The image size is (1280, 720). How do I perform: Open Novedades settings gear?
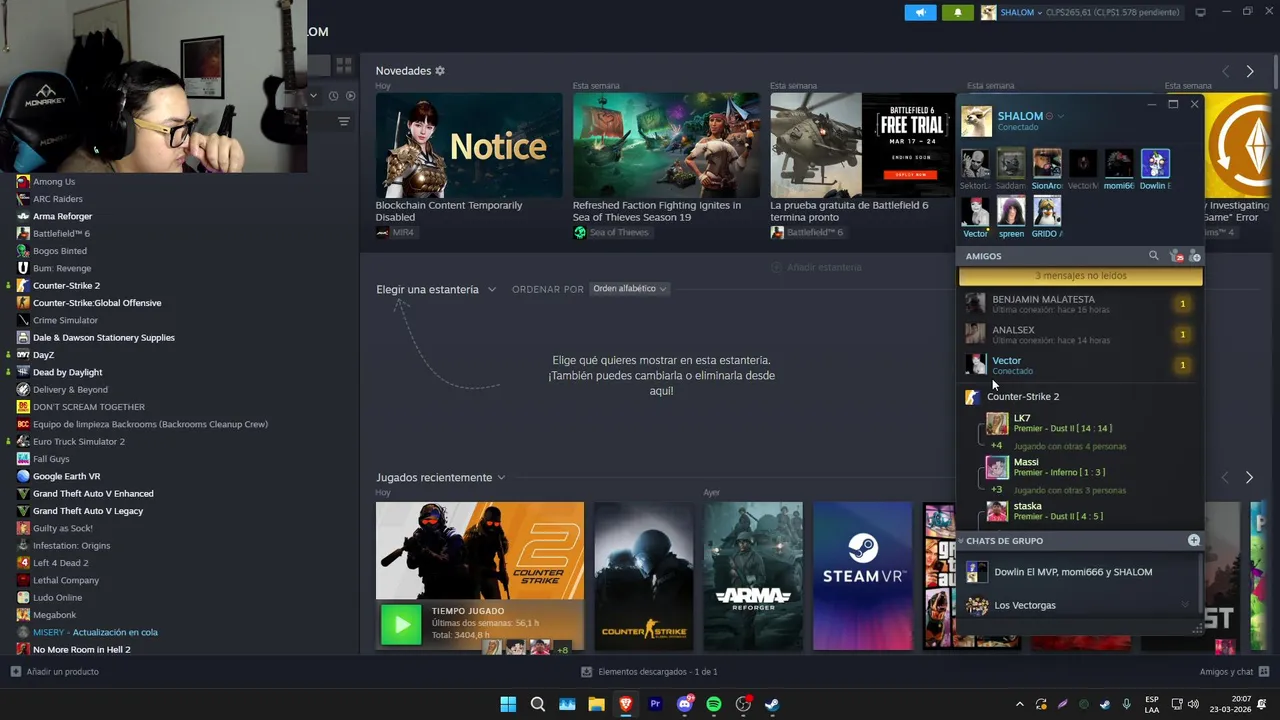[x=440, y=71]
